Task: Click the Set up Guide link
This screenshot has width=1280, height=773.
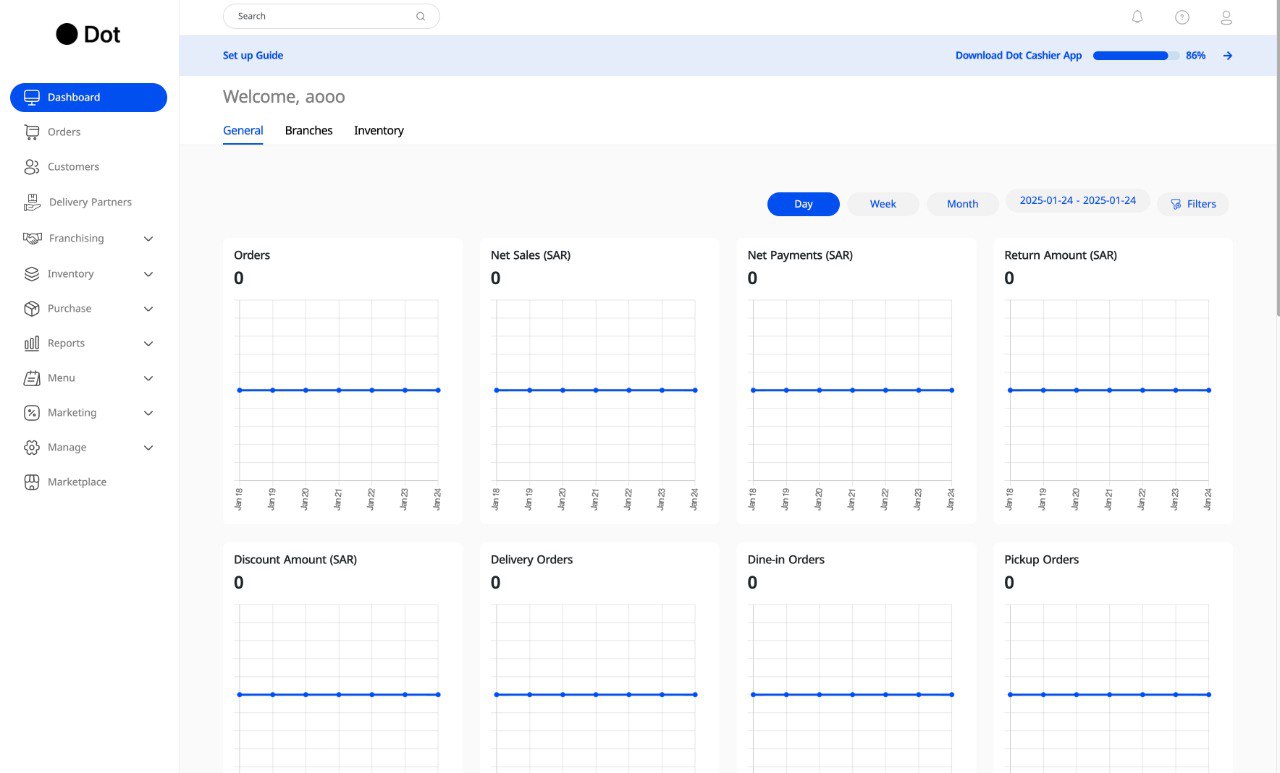Action: [x=253, y=56]
